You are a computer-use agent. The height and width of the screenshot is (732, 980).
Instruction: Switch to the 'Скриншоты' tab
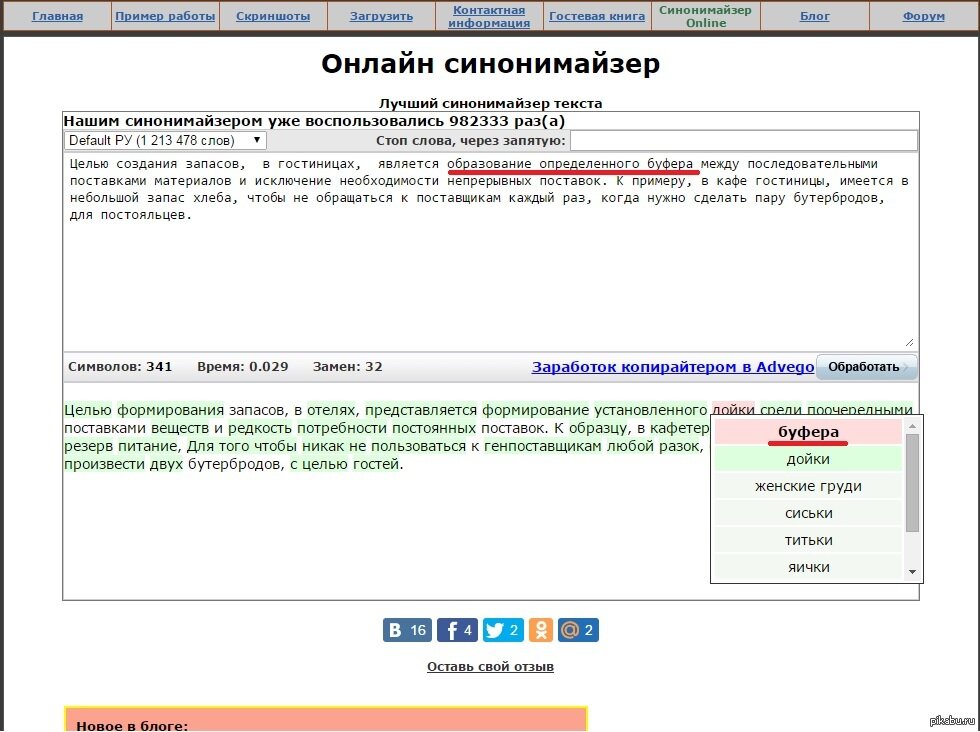[x=273, y=16]
